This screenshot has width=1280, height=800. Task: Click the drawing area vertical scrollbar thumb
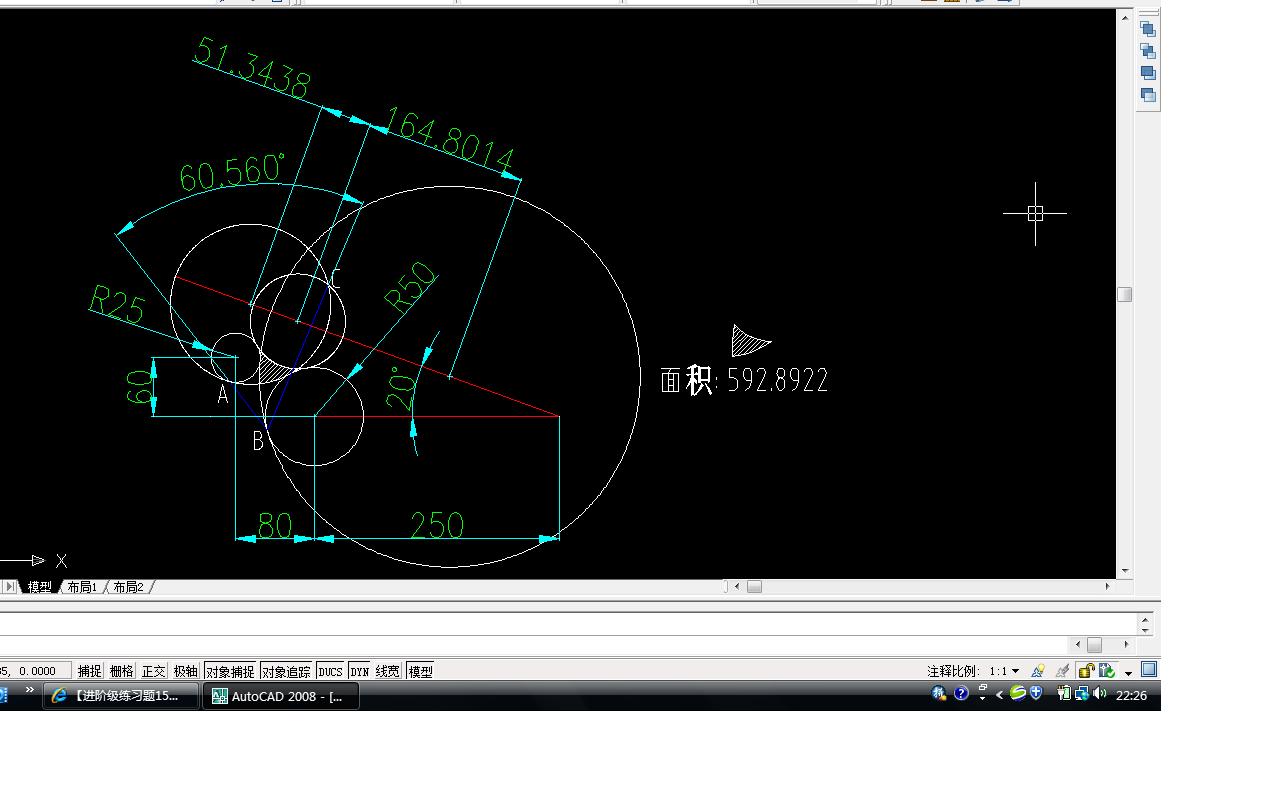click(x=1124, y=294)
